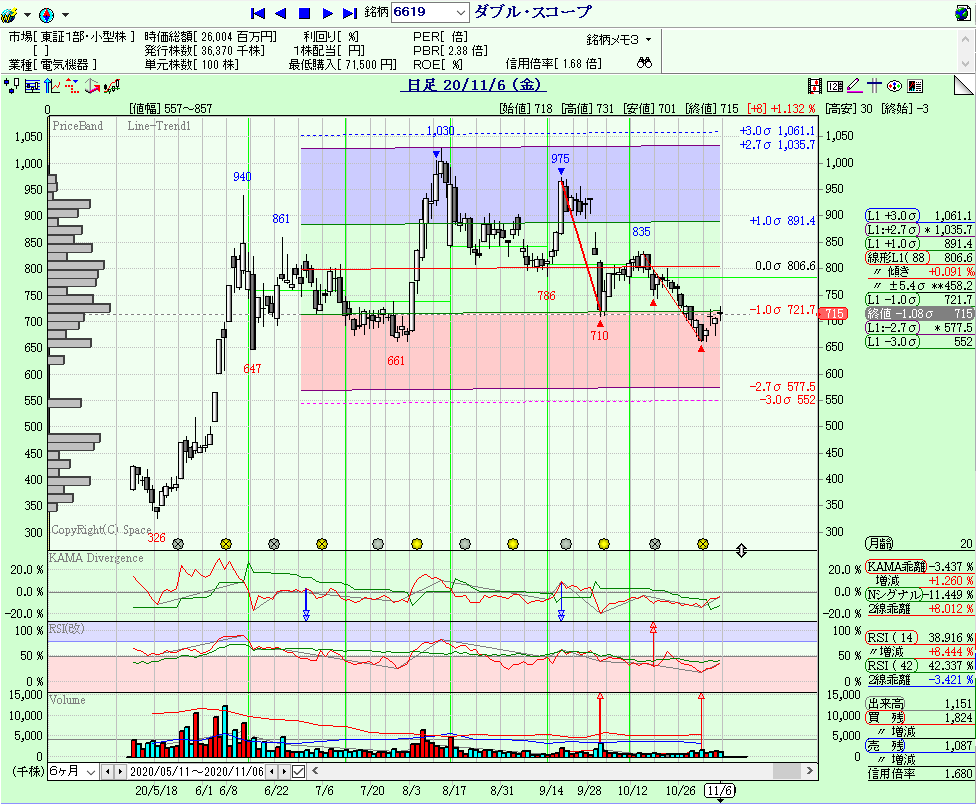Click the crosshair cursor icon

pos(873,86)
